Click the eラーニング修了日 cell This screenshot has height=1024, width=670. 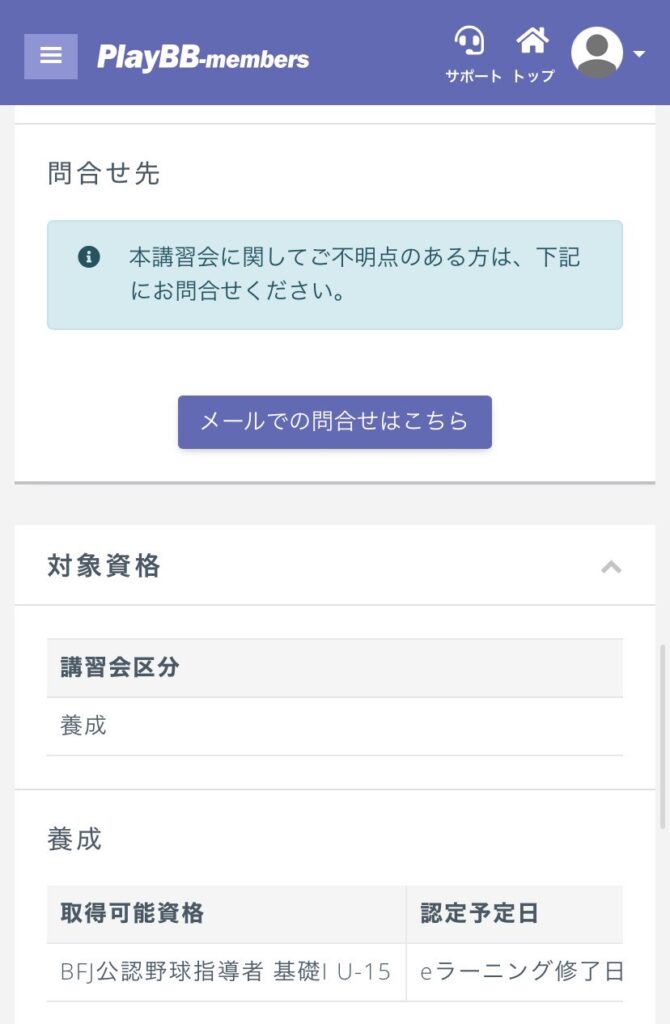click(522, 971)
